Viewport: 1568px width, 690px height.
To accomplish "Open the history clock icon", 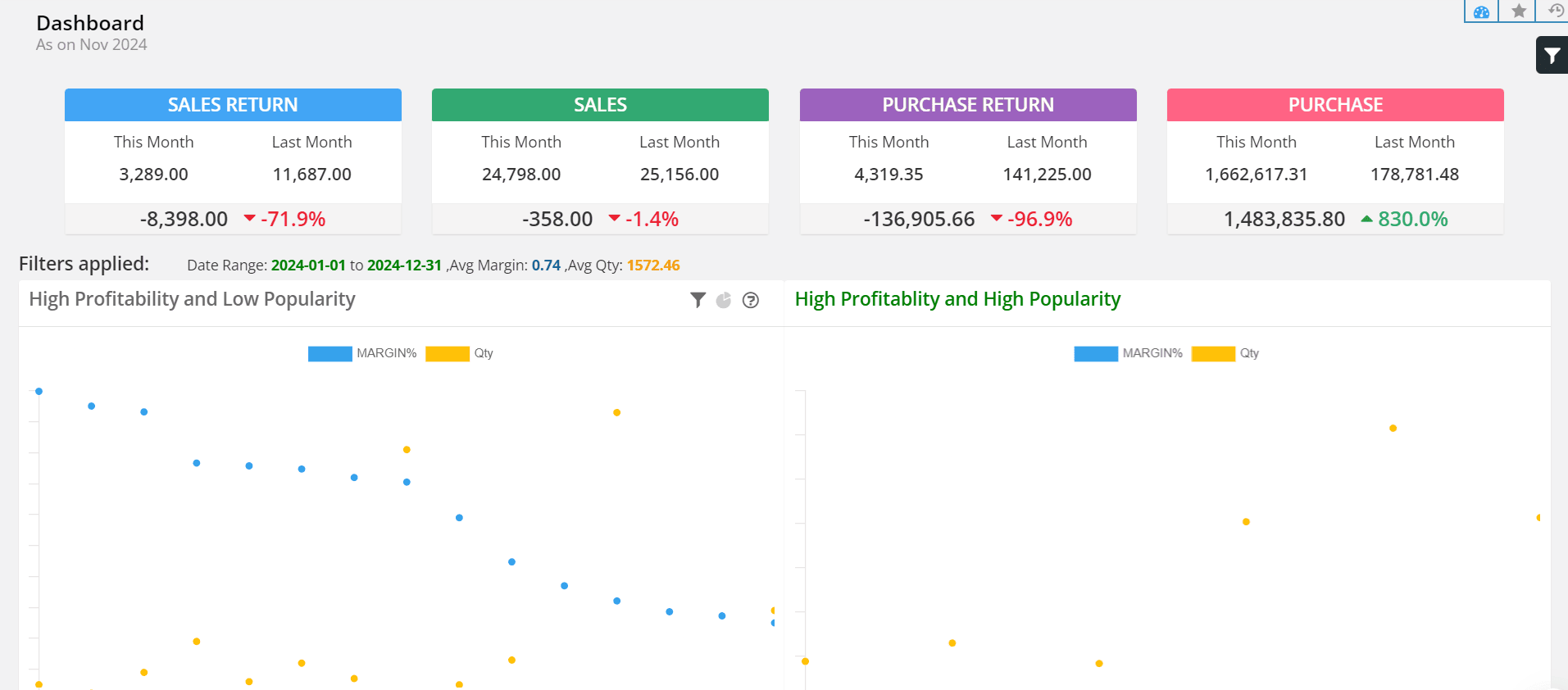I will pos(1555,11).
